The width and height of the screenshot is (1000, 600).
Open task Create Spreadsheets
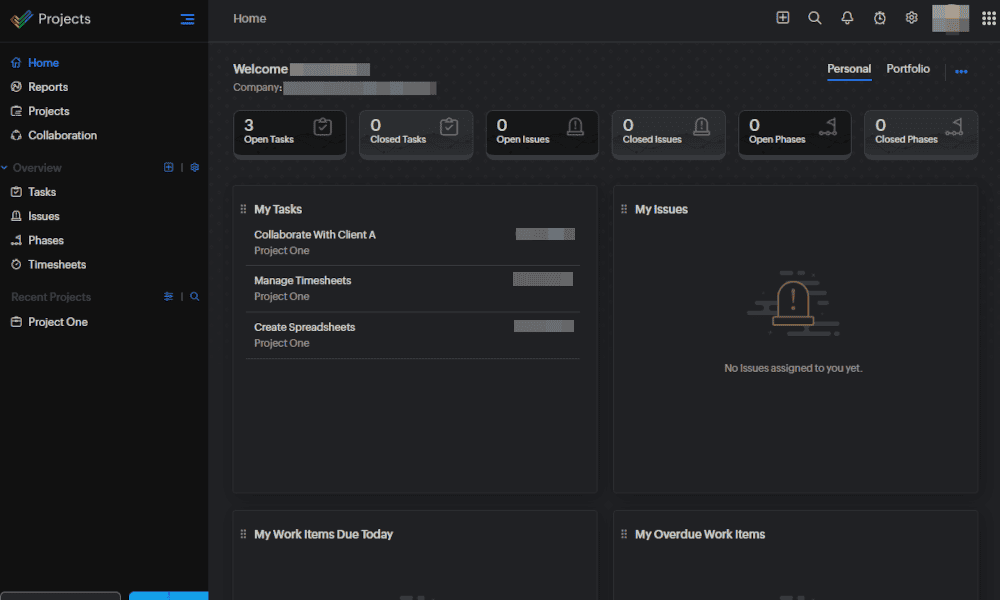(x=304, y=327)
